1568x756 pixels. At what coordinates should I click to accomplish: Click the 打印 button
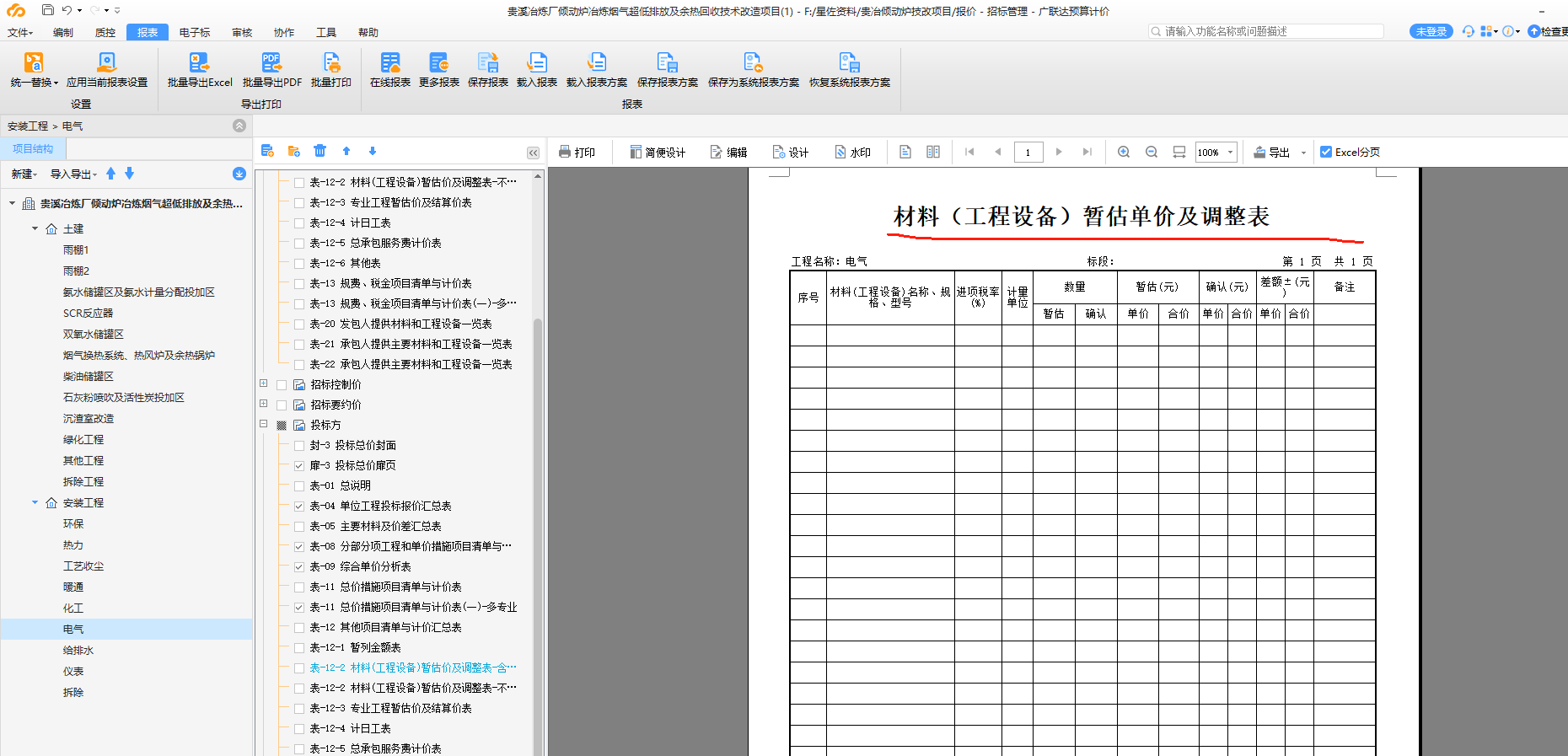pyautogui.click(x=577, y=152)
